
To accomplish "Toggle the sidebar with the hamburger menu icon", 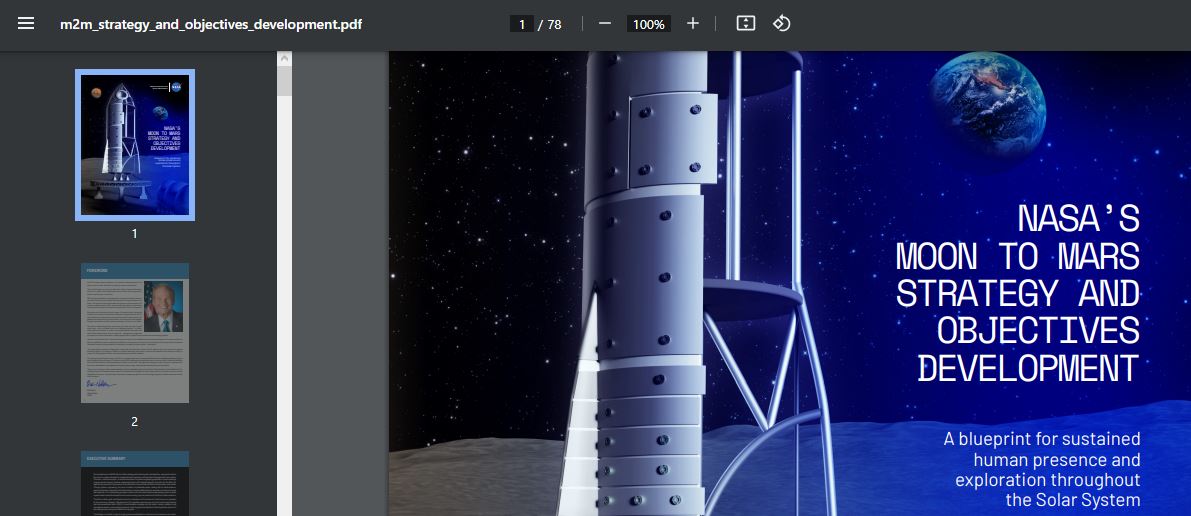I will coord(26,24).
